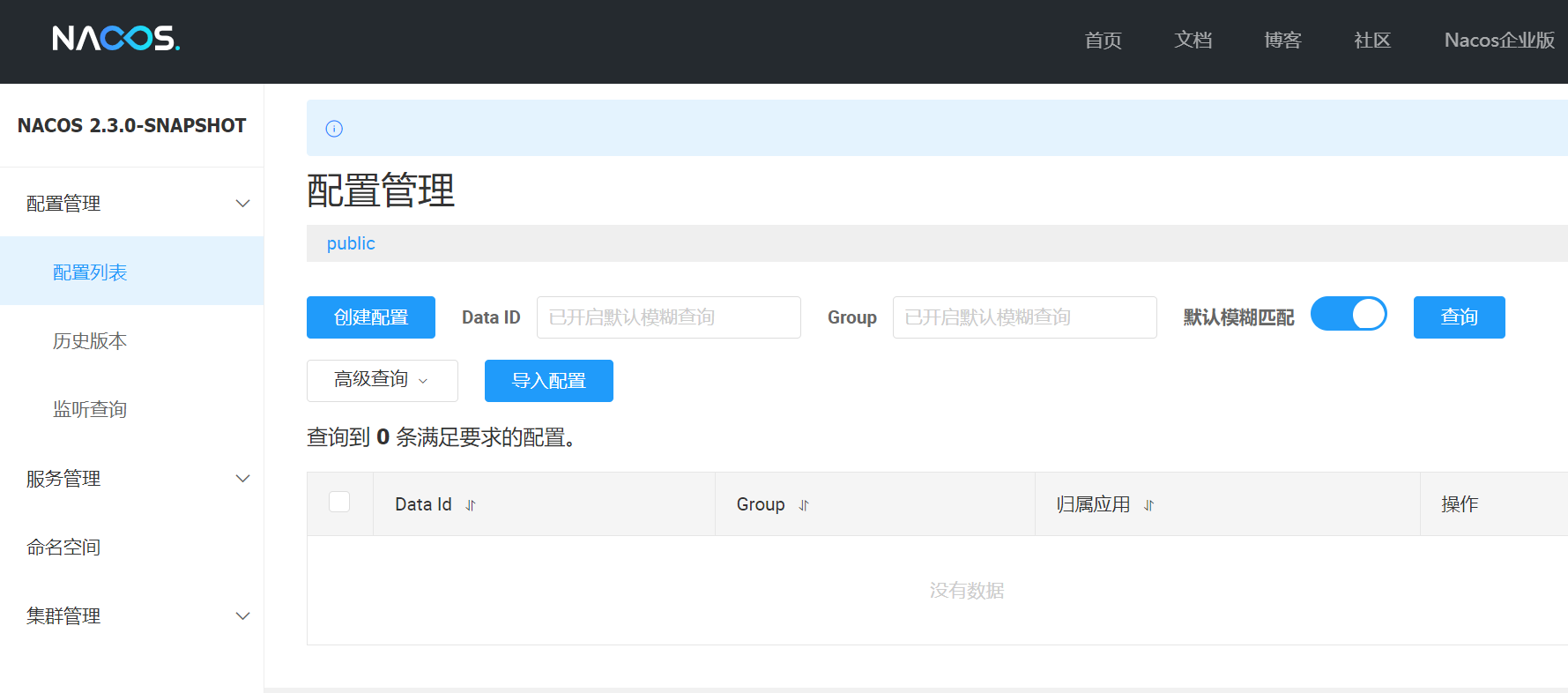Open 博客 in the top navigation
The width and height of the screenshot is (1568, 693).
tap(1282, 41)
